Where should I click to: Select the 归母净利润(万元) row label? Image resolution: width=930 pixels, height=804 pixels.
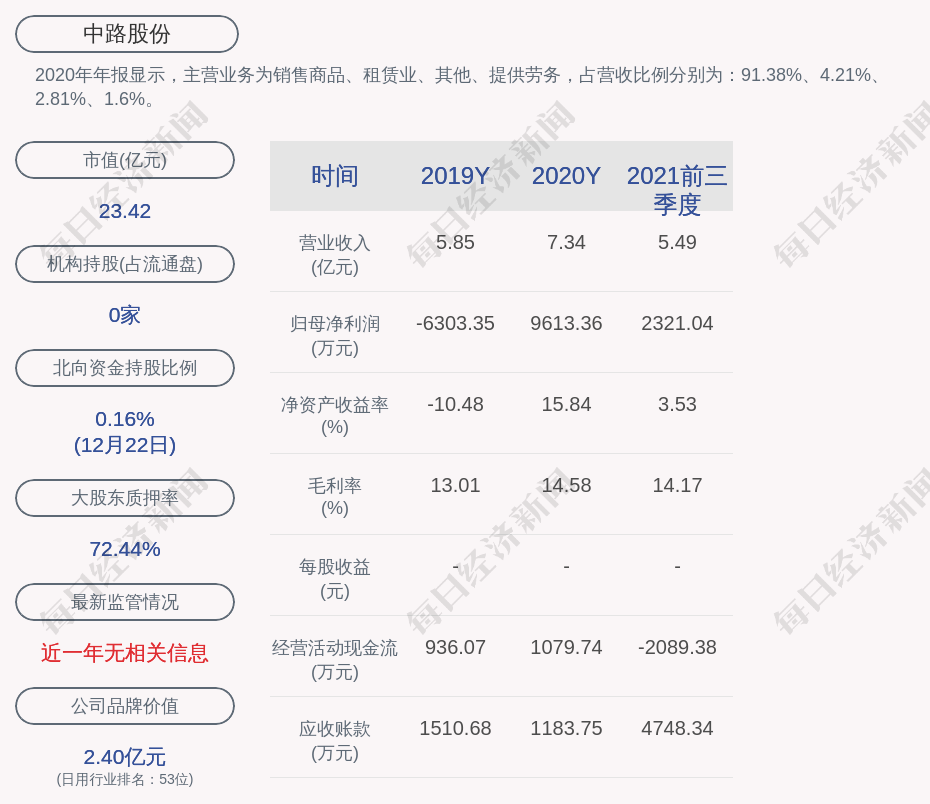pyautogui.click(x=335, y=336)
